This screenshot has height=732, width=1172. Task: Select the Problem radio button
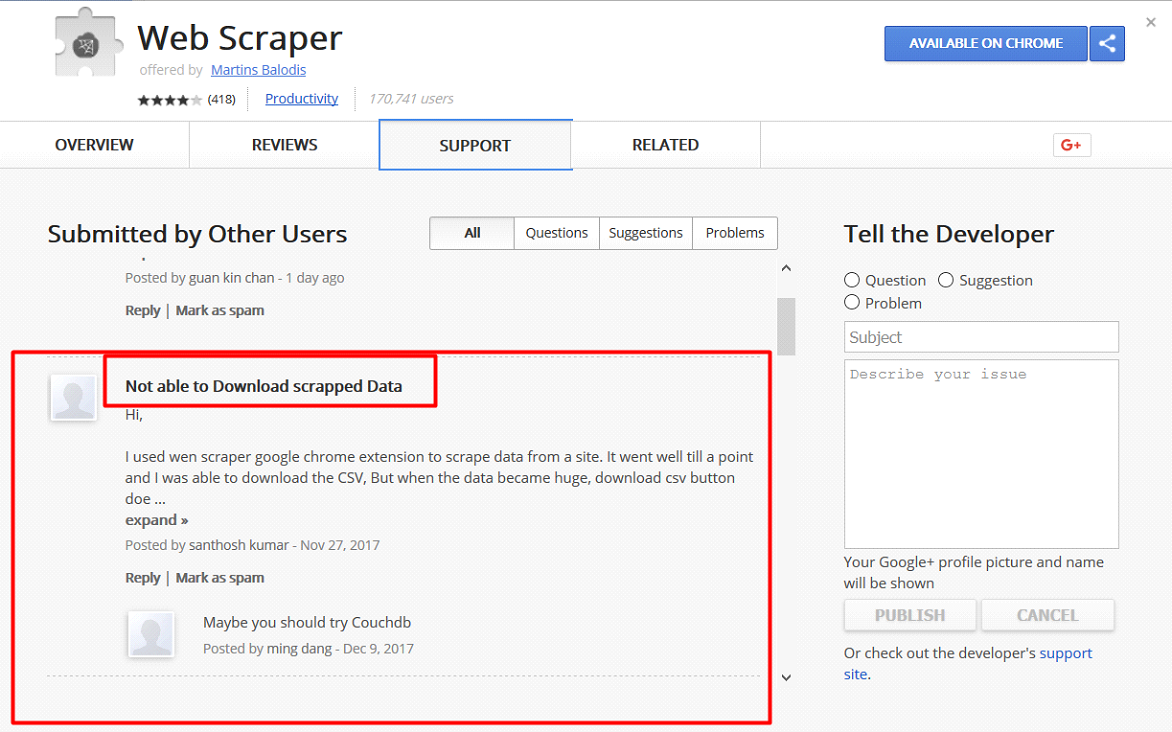click(x=851, y=302)
